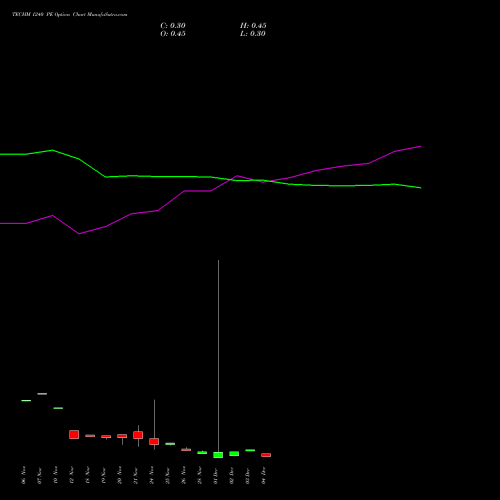Click the "25 Nov" date label

167,475
